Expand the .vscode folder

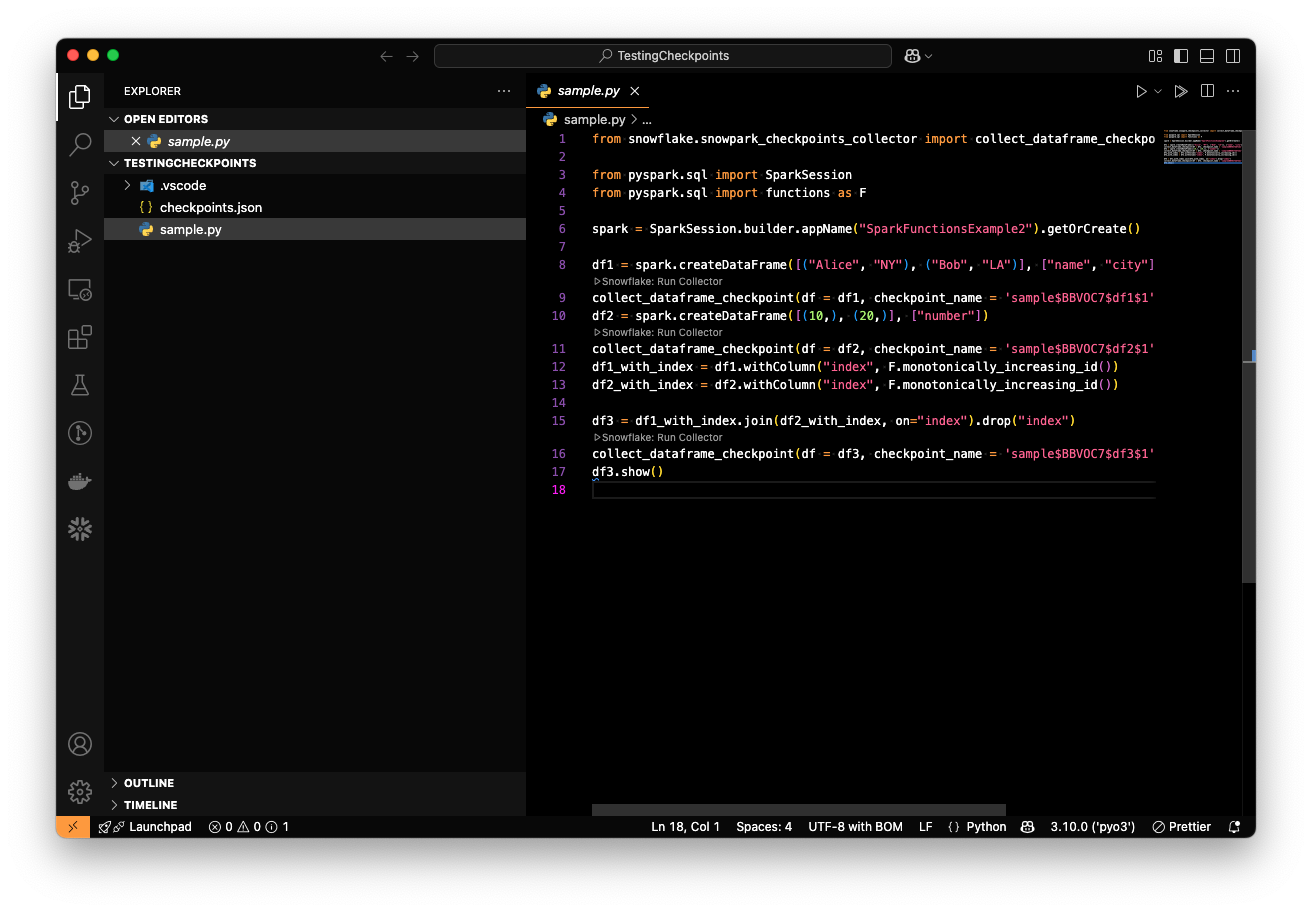tap(127, 185)
